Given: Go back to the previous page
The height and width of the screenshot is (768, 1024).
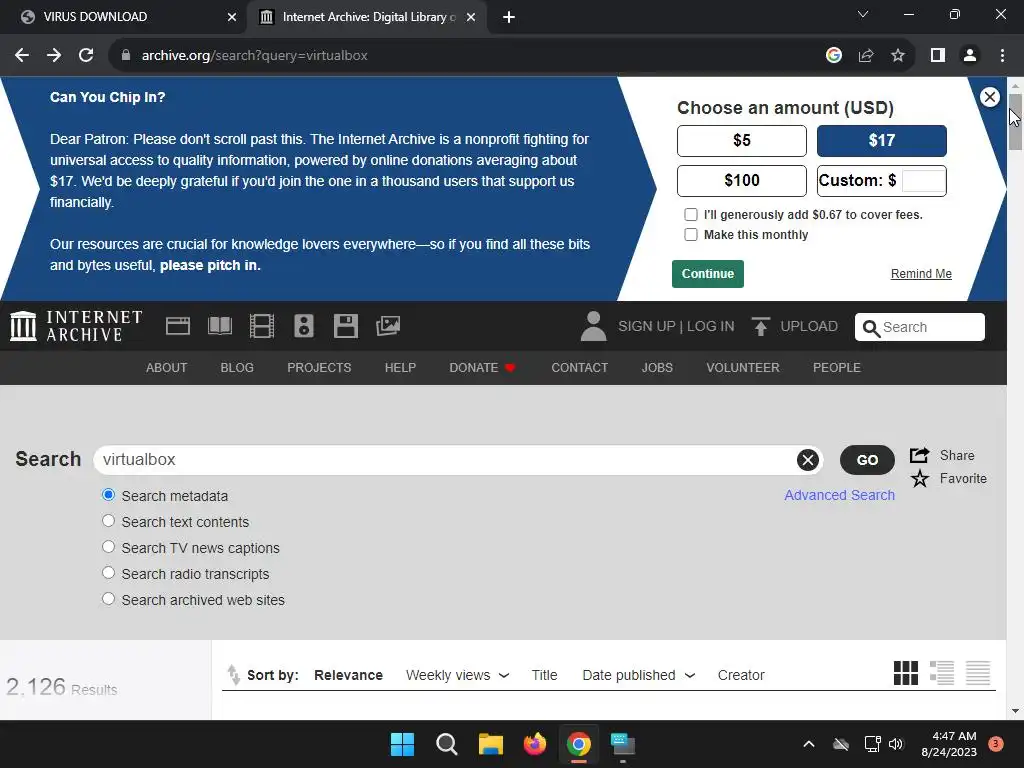Looking at the screenshot, I should (22, 56).
